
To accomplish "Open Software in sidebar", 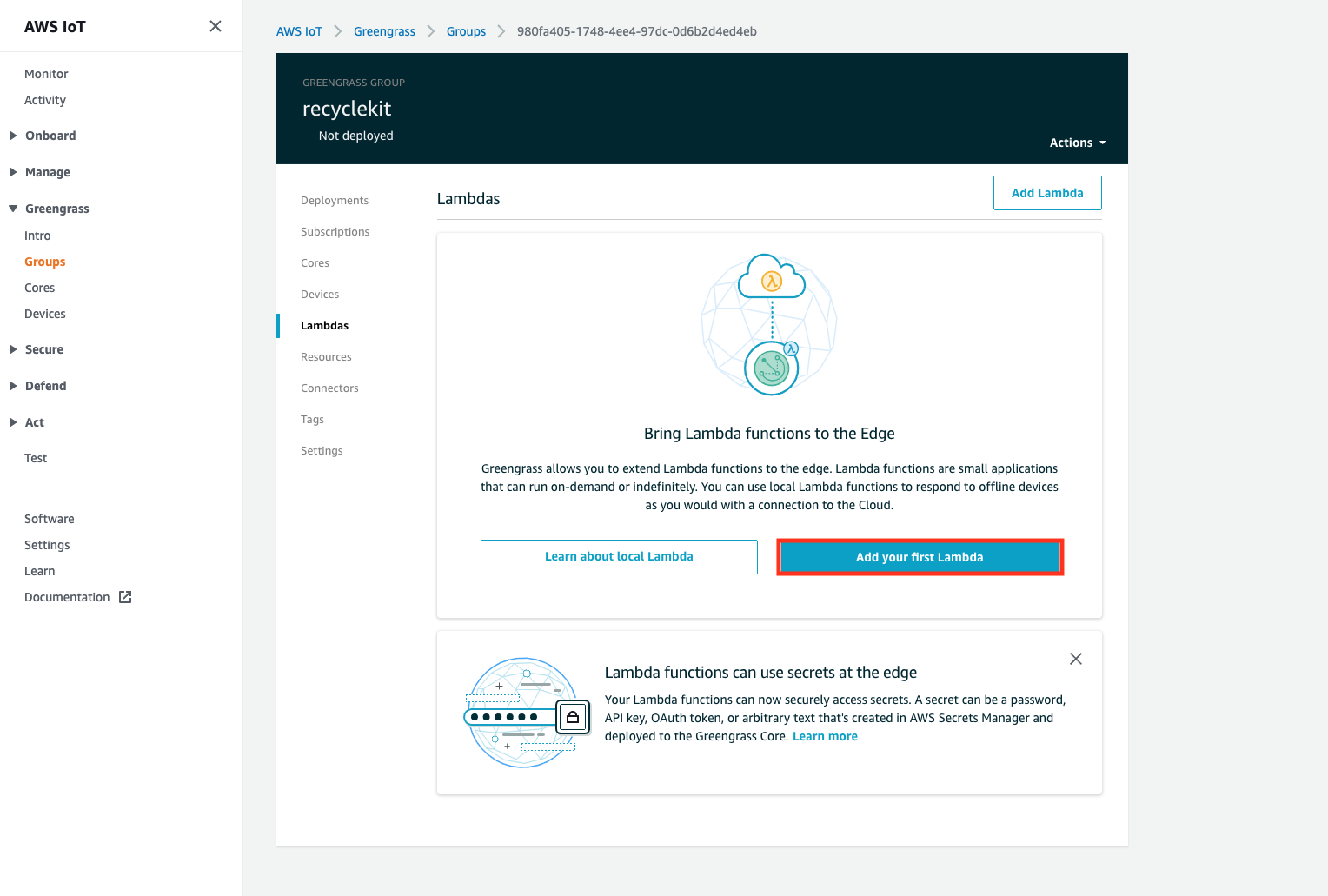I will pyautogui.click(x=50, y=519).
